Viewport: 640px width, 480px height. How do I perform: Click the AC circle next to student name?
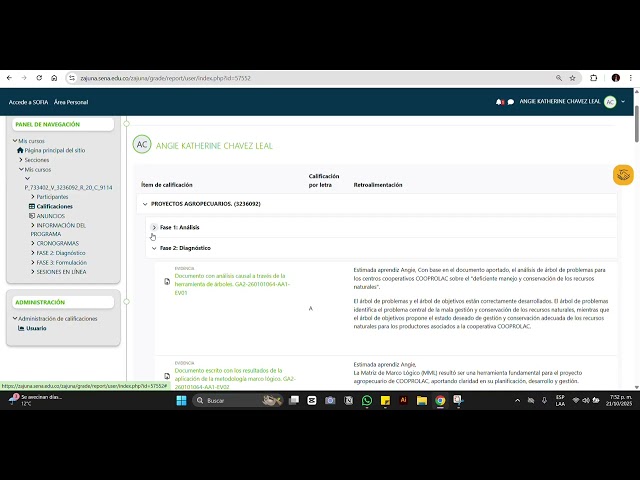[x=142, y=144]
